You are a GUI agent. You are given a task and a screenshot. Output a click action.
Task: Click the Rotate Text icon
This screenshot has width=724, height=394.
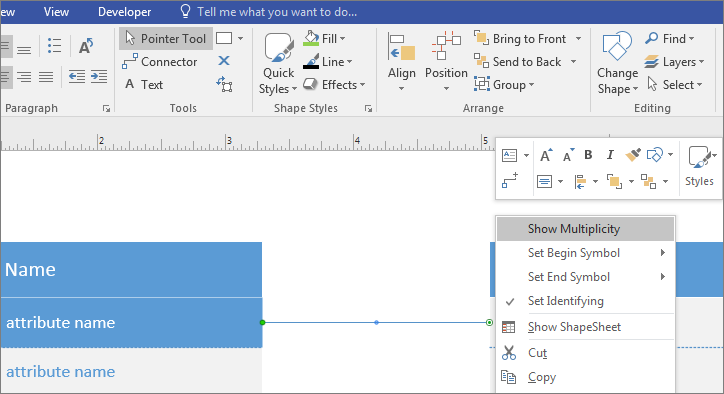(86, 46)
